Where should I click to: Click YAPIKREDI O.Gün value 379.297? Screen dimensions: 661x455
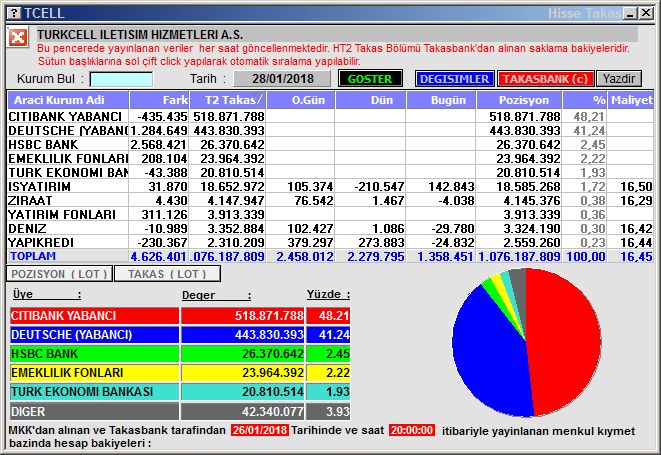tap(310, 242)
